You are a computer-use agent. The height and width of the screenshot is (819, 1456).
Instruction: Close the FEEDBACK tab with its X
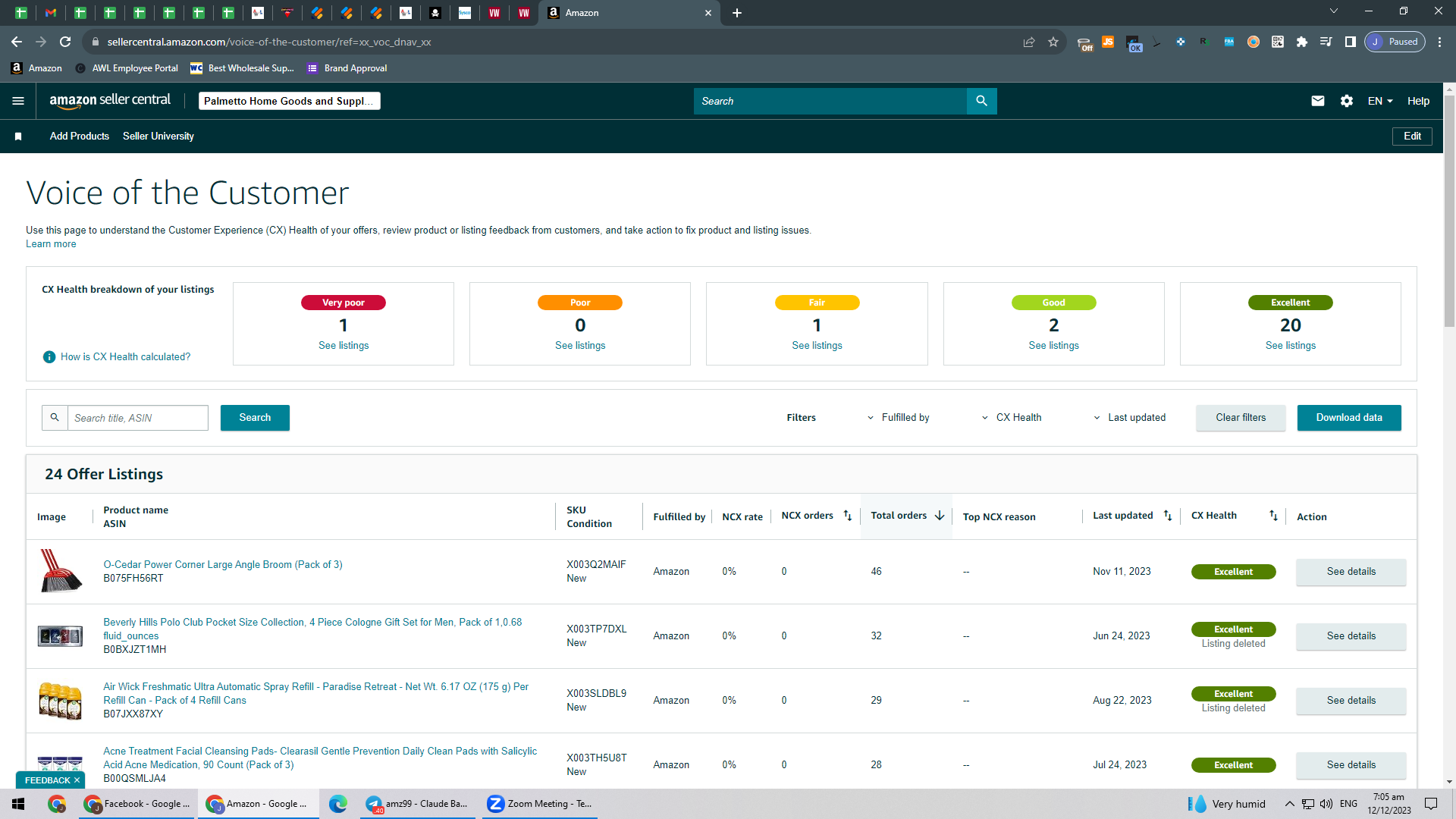coord(77,780)
